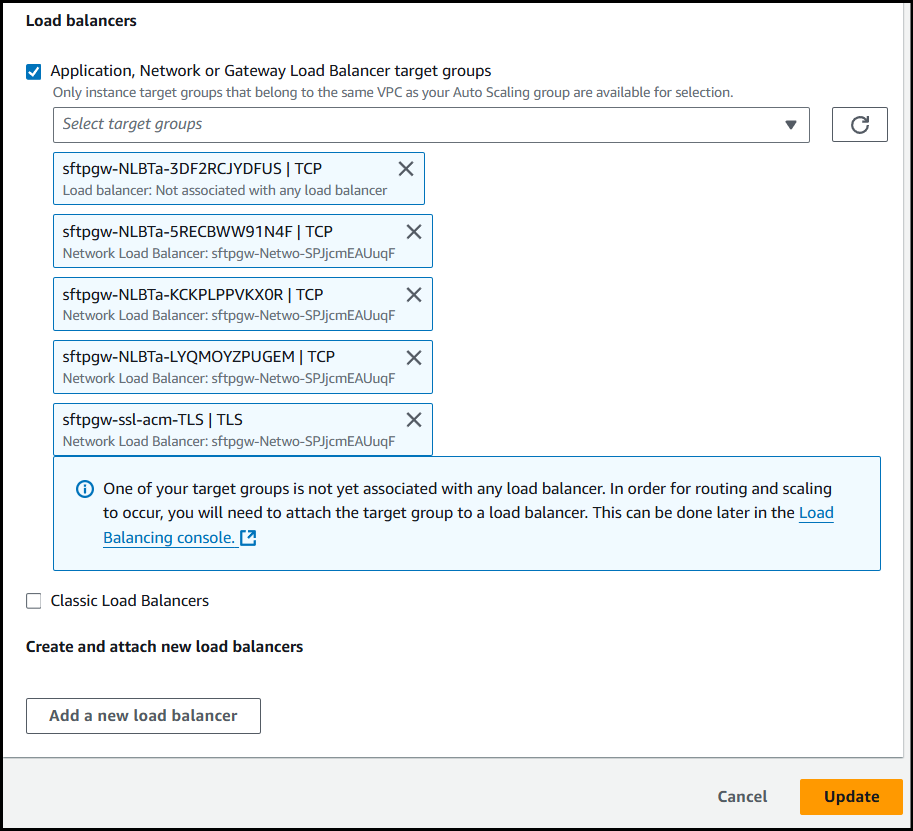Click the refresh target groups icon
This screenshot has width=913, height=831.
coord(859,125)
